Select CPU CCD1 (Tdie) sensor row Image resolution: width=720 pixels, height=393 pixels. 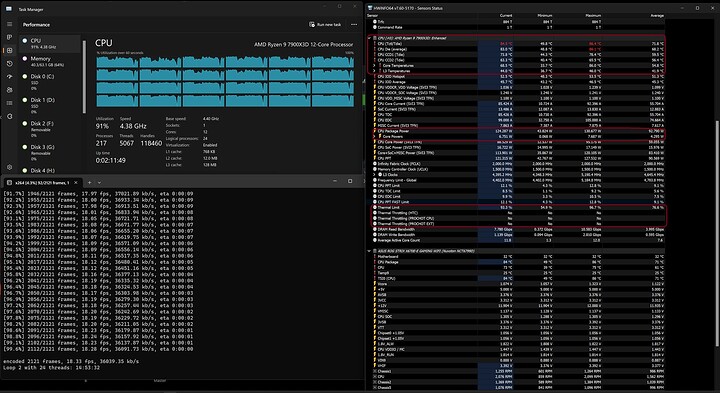tap(517, 55)
